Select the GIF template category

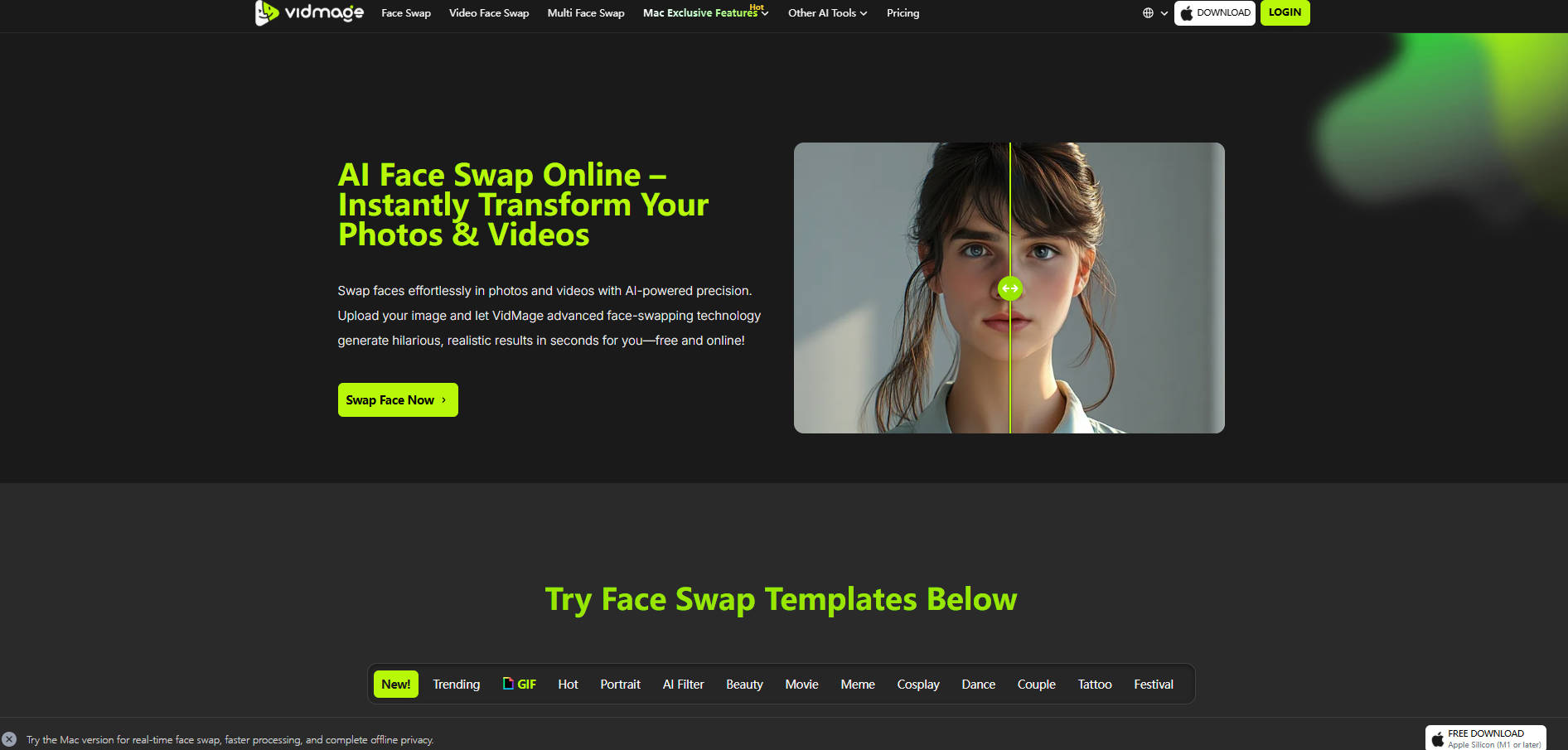point(520,685)
